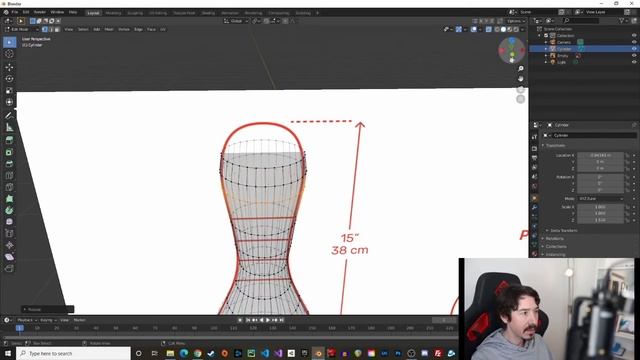Open the File menu

coord(15,12)
